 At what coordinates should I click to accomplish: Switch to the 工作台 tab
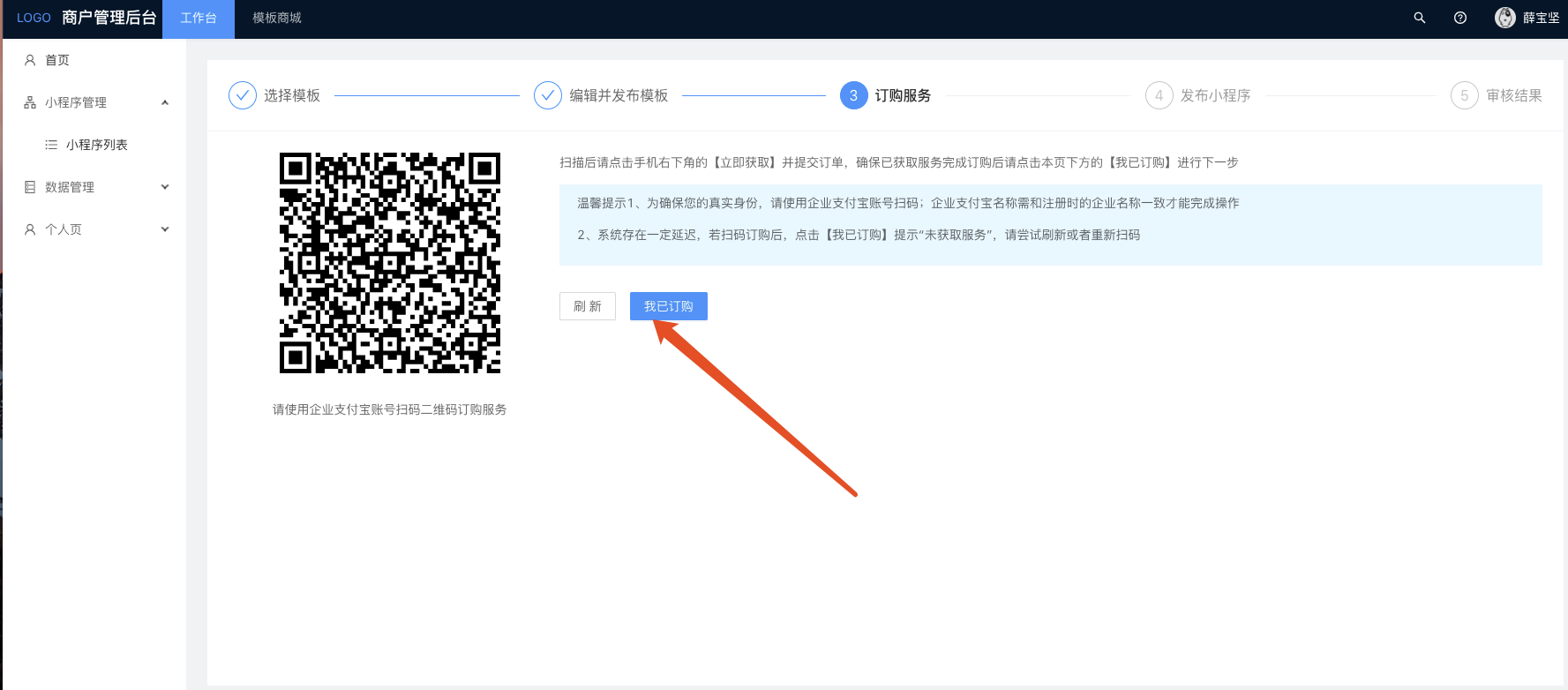click(199, 19)
